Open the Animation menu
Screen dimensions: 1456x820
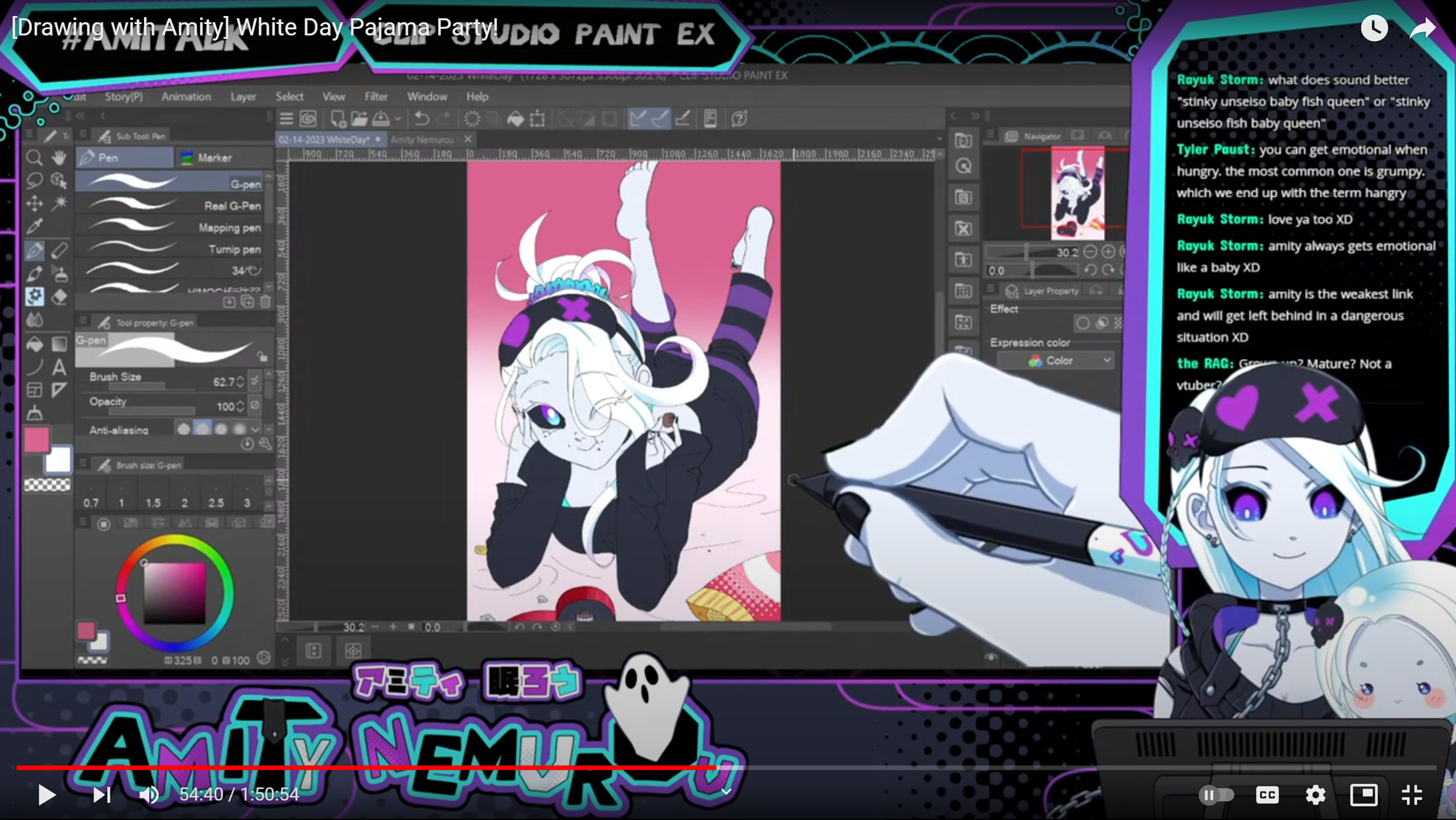186,97
